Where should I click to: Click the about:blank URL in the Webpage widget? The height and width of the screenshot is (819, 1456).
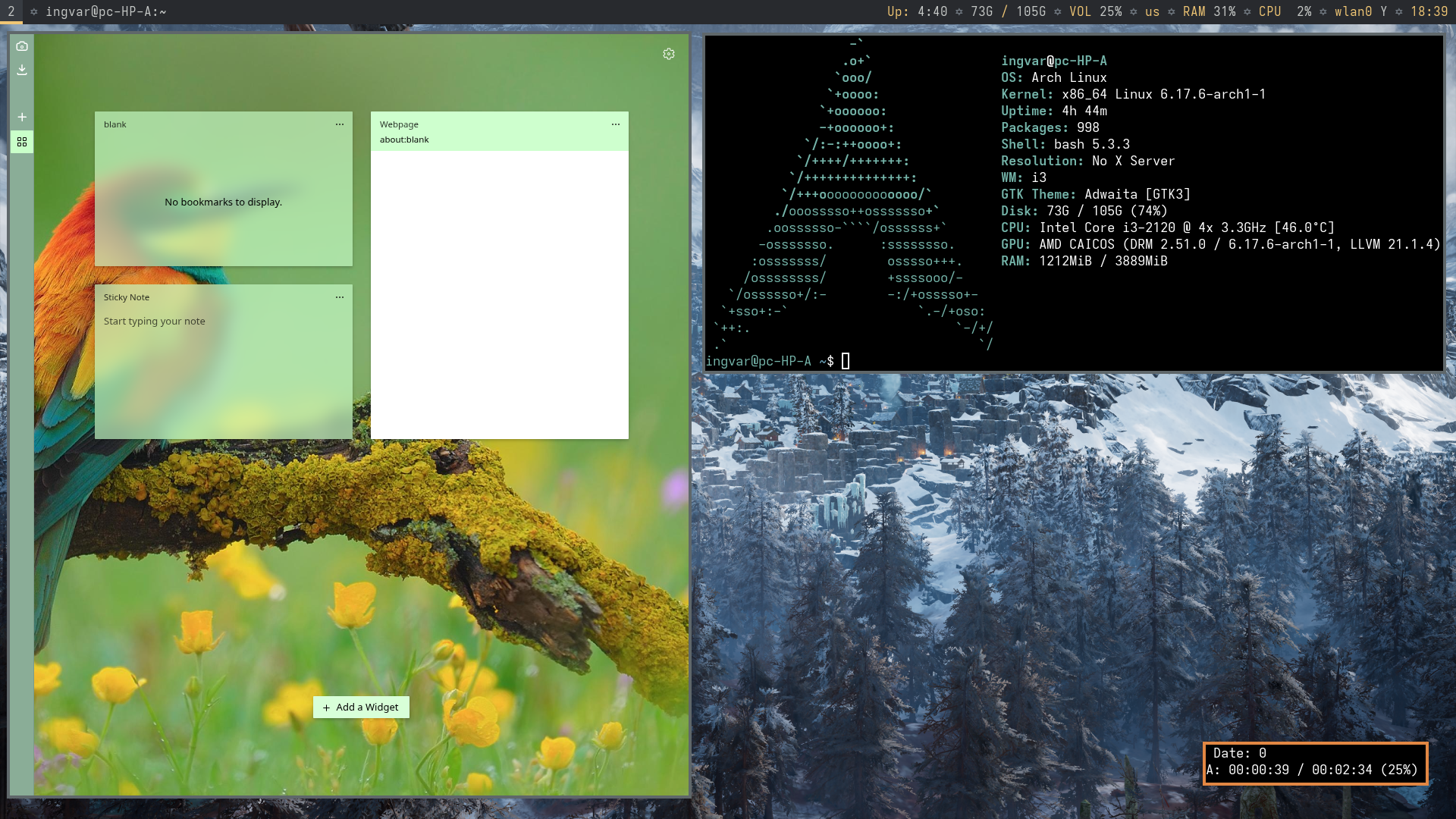(x=404, y=140)
